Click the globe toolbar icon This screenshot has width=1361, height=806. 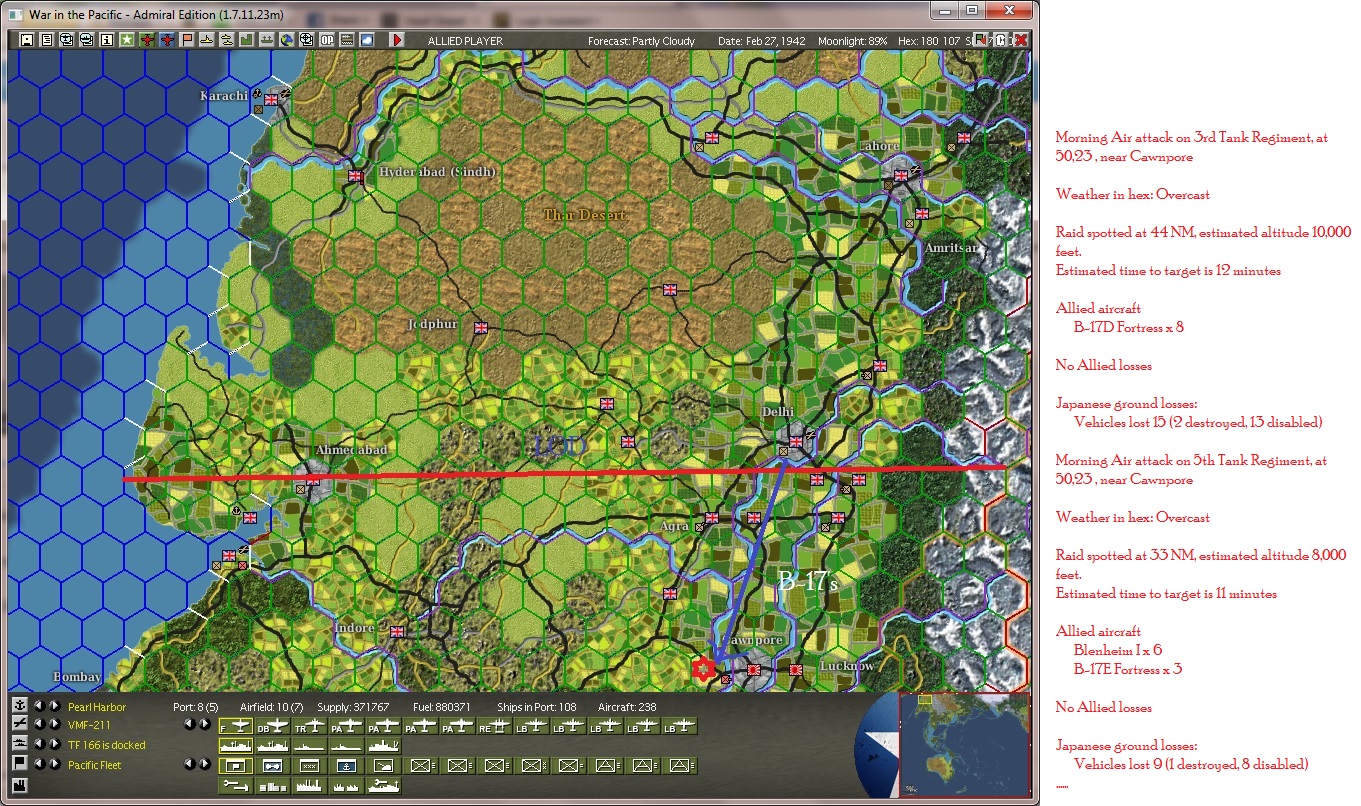pos(286,40)
